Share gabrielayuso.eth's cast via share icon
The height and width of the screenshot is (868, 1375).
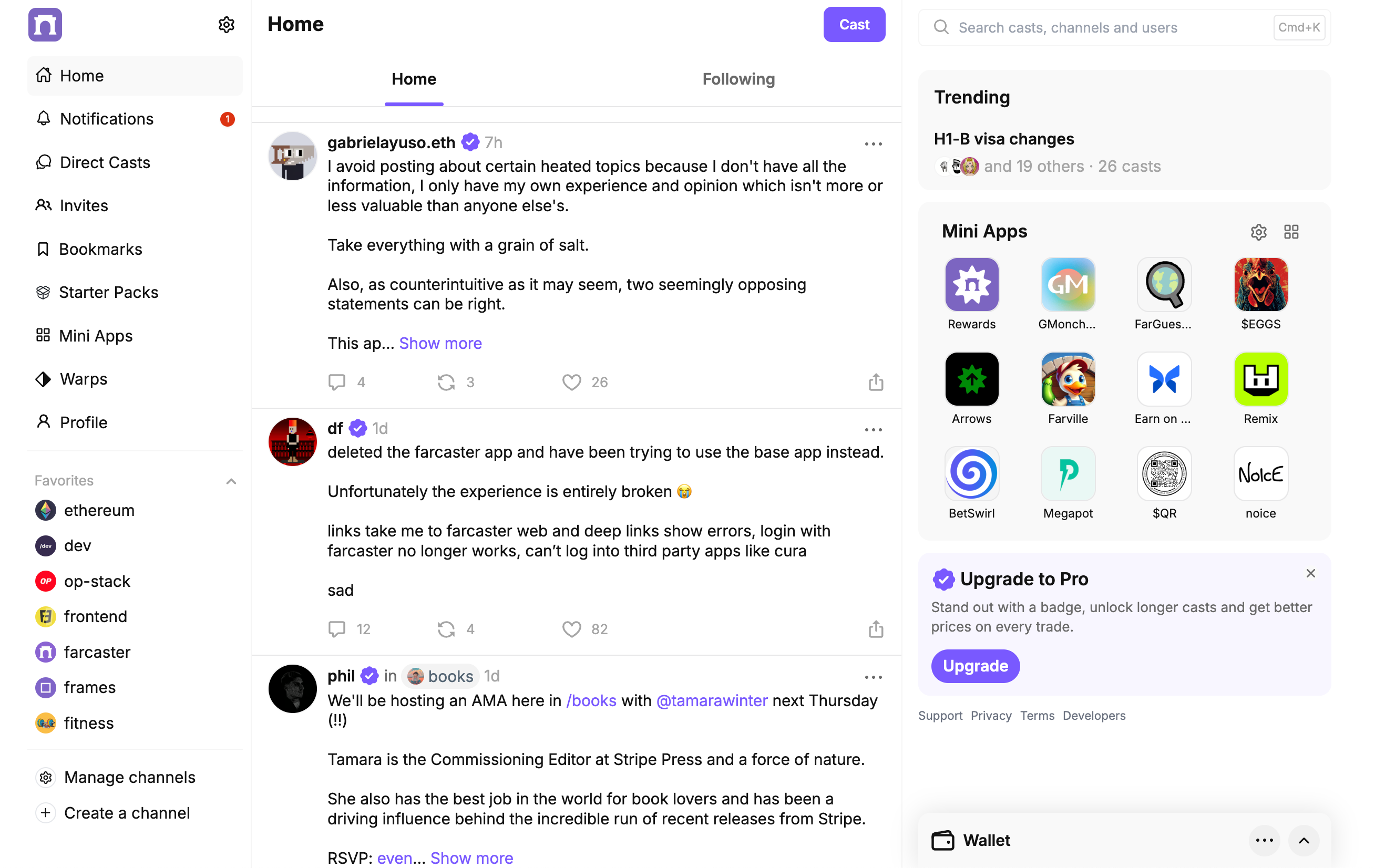click(x=876, y=382)
